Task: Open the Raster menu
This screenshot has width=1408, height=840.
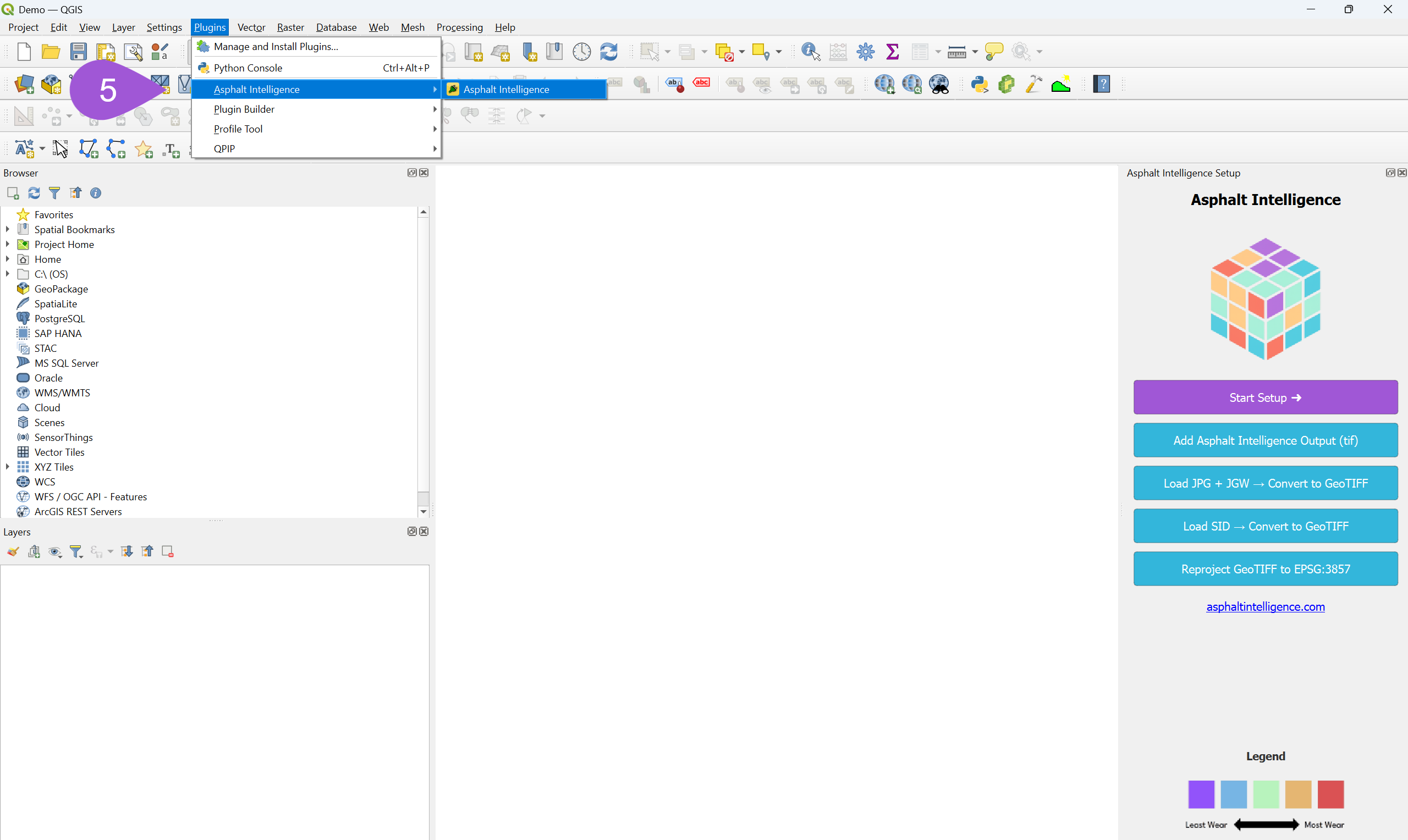Action: (x=290, y=26)
